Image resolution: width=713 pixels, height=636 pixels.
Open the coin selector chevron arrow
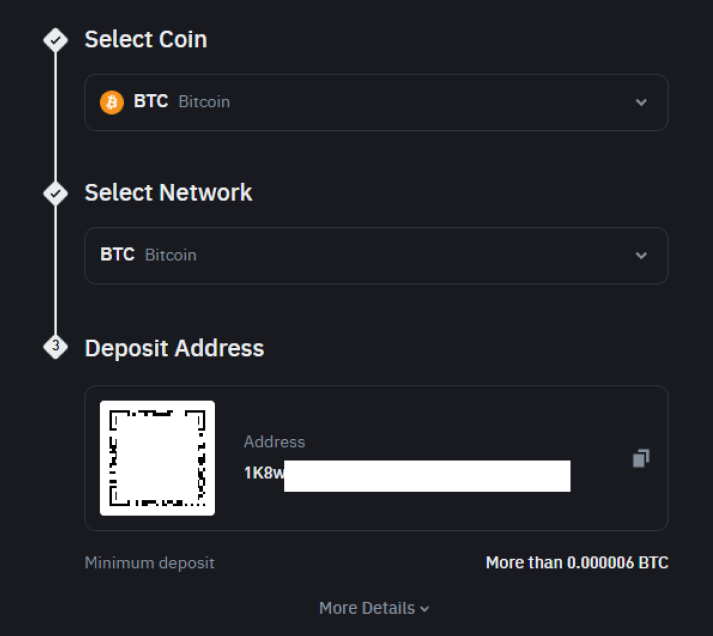point(641,102)
